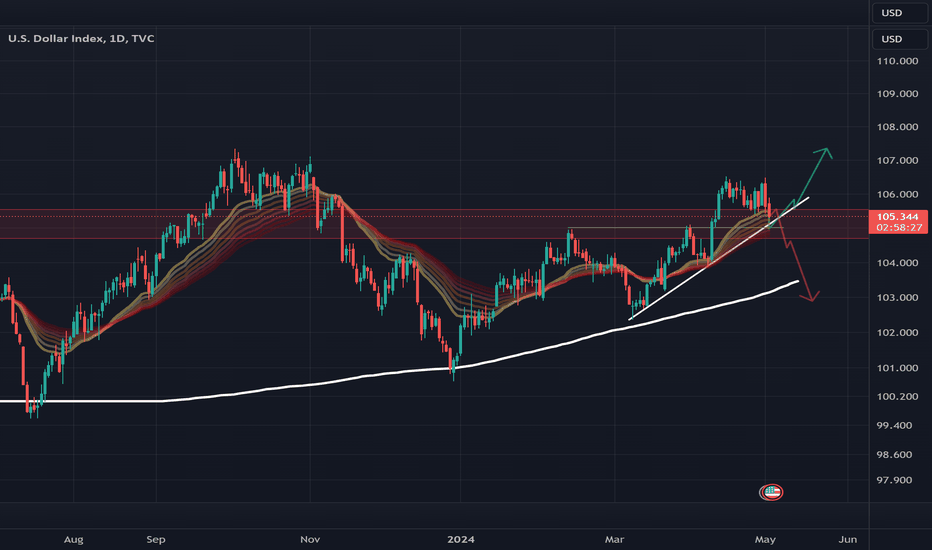Click the Sep label on time axis
The image size is (932, 550).
click(x=156, y=539)
